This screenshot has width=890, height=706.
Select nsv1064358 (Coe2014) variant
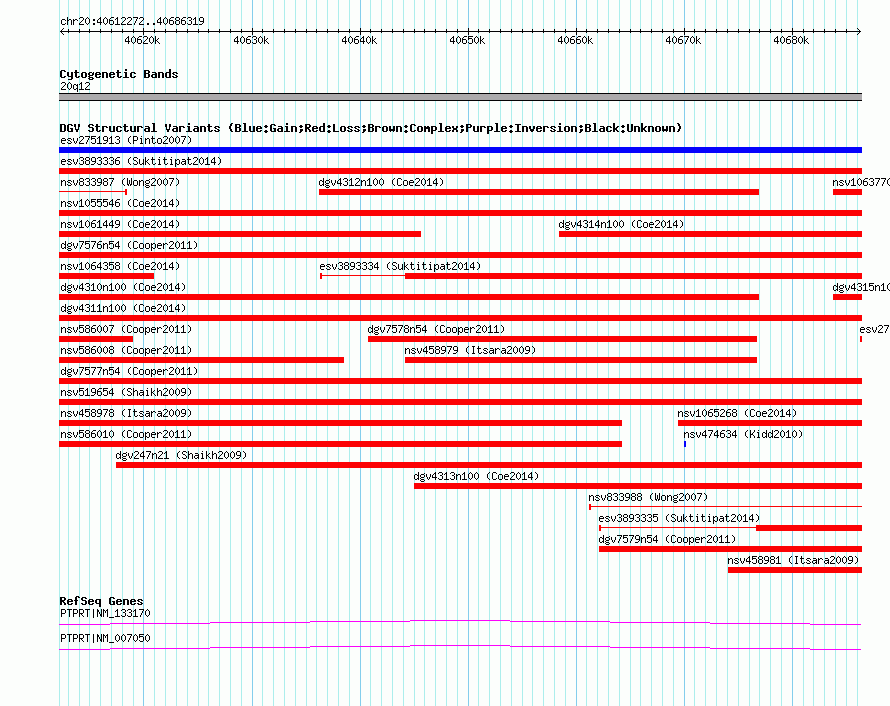click(x=120, y=266)
